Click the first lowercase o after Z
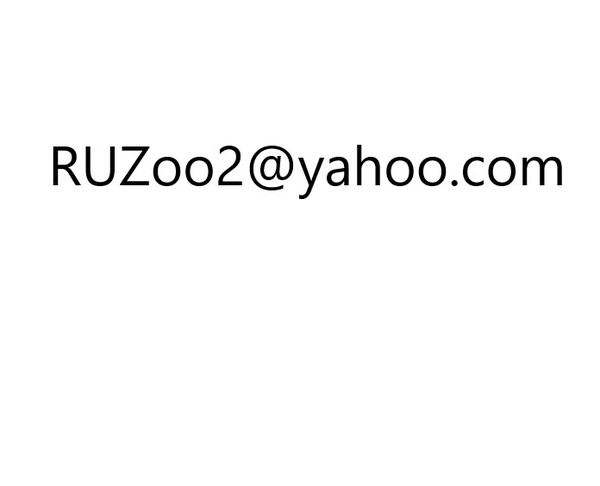The image size is (600, 486). pos(167,171)
